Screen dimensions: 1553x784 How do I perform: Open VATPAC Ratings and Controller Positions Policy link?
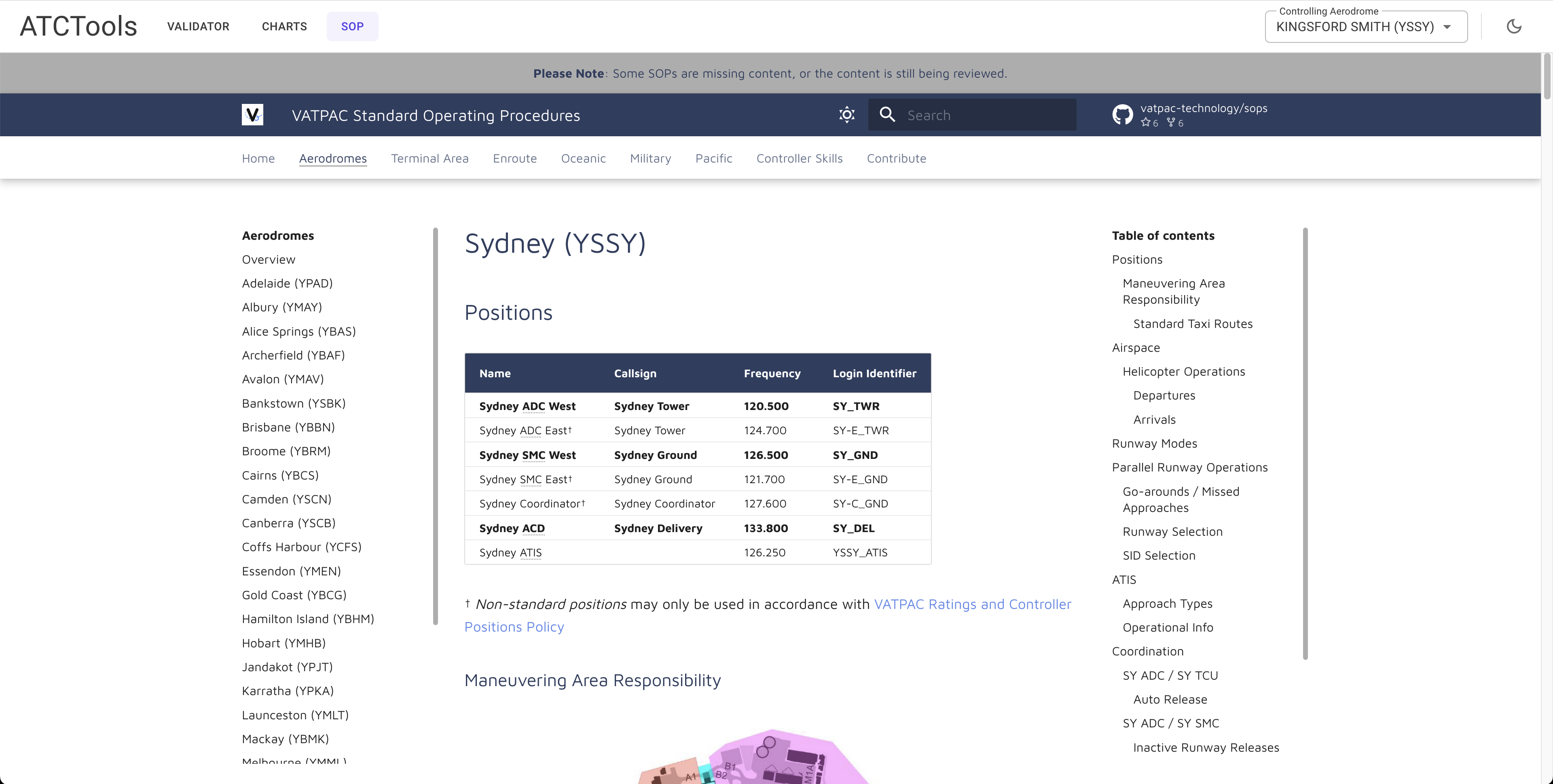pos(972,604)
